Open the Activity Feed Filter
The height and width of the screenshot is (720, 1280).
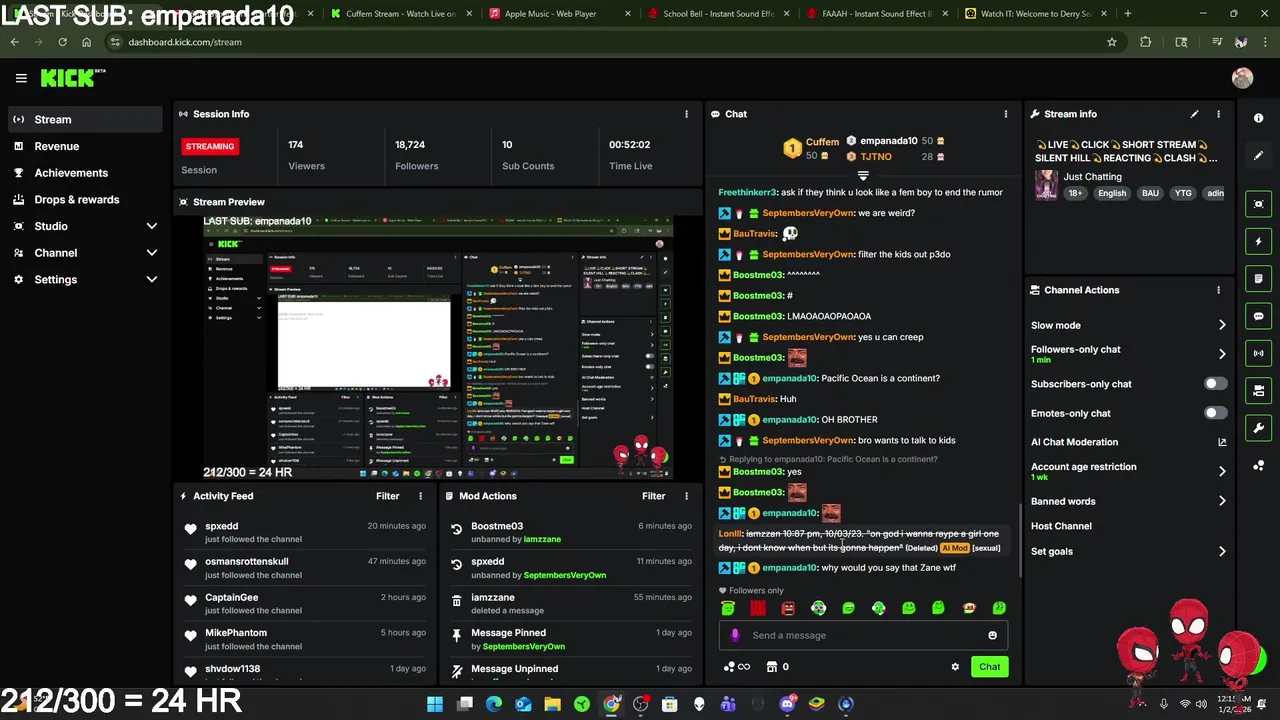tap(388, 496)
